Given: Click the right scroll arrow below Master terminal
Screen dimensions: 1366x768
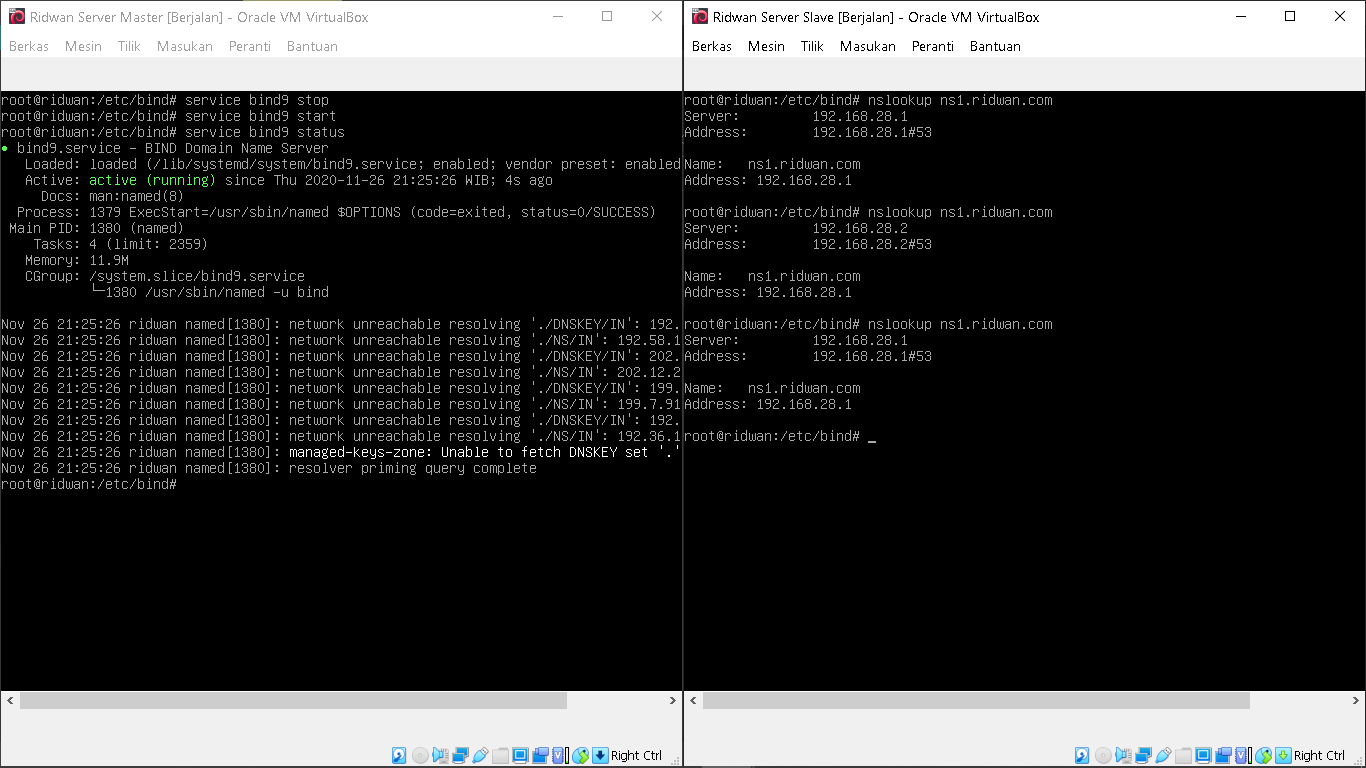Looking at the screenshot, I should 672,700.
